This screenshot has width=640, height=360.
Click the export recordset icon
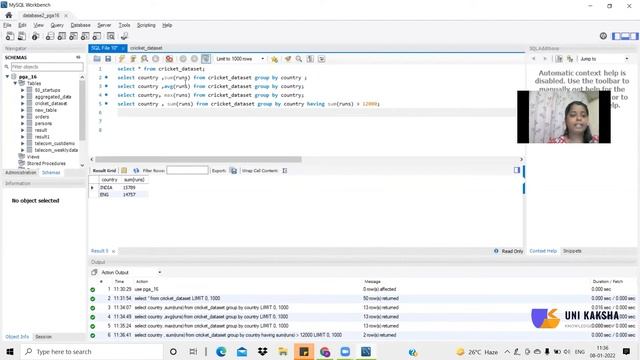click(233, 171)
